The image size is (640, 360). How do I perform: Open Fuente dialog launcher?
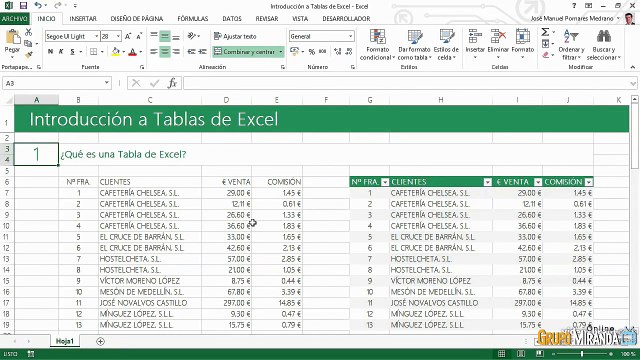(142, 67)
